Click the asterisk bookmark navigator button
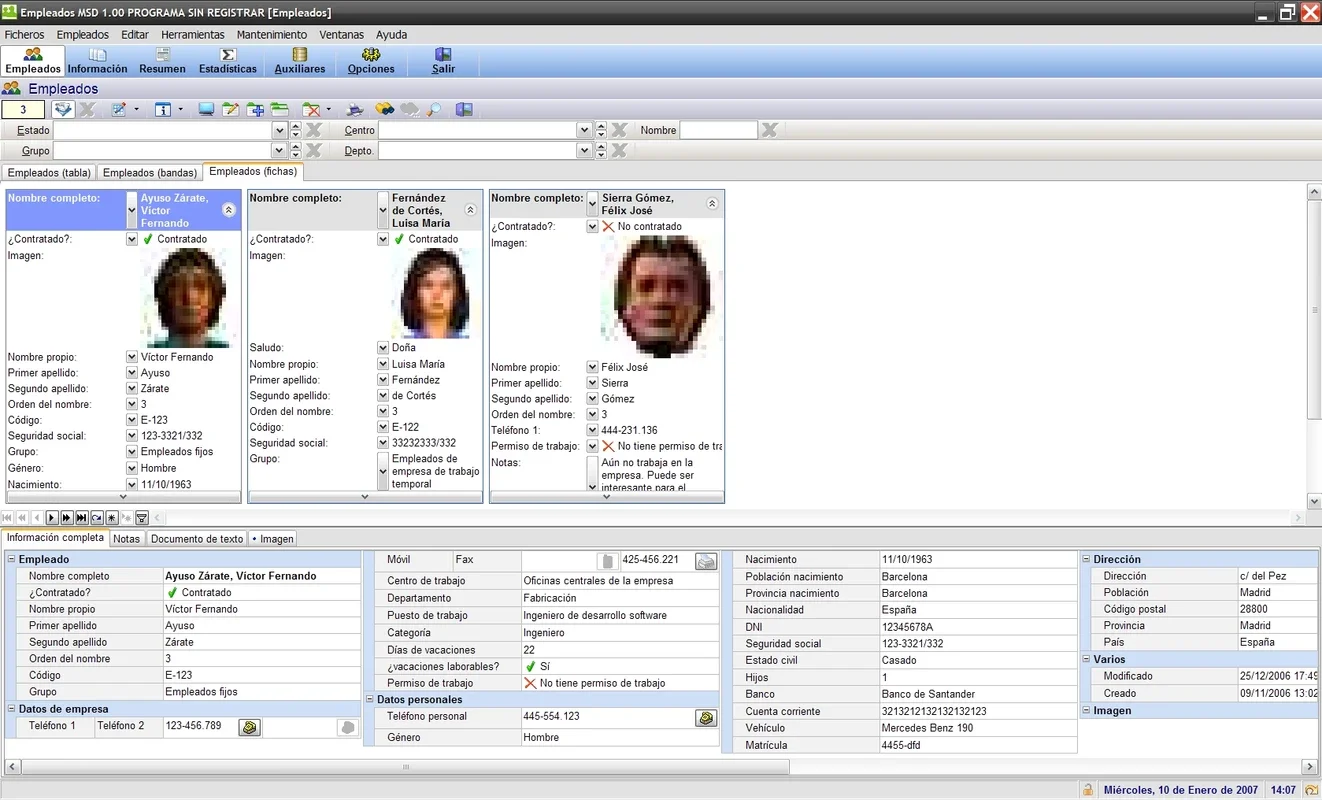 112,518
